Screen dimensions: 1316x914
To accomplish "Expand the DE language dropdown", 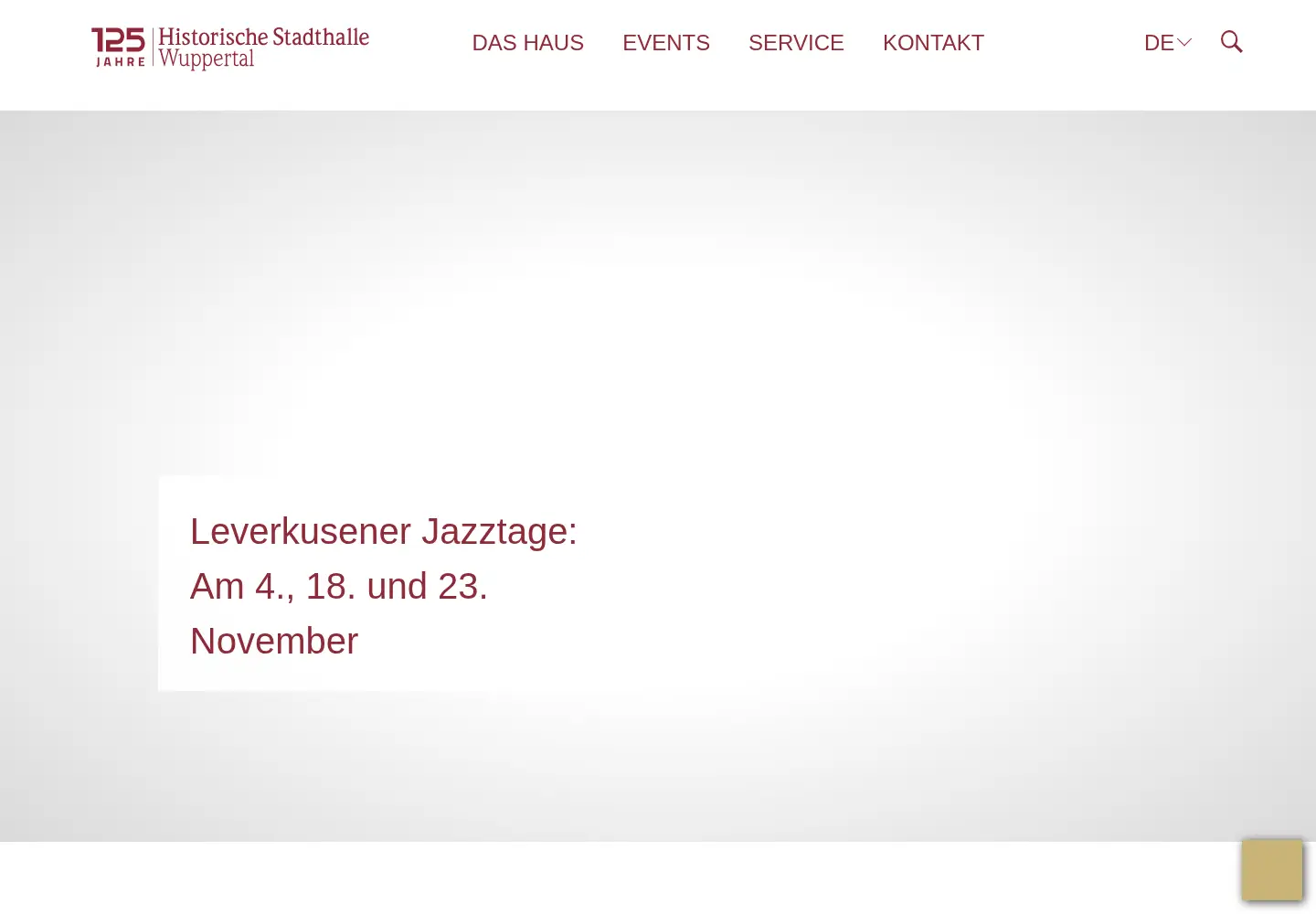I will [1168, 43].
